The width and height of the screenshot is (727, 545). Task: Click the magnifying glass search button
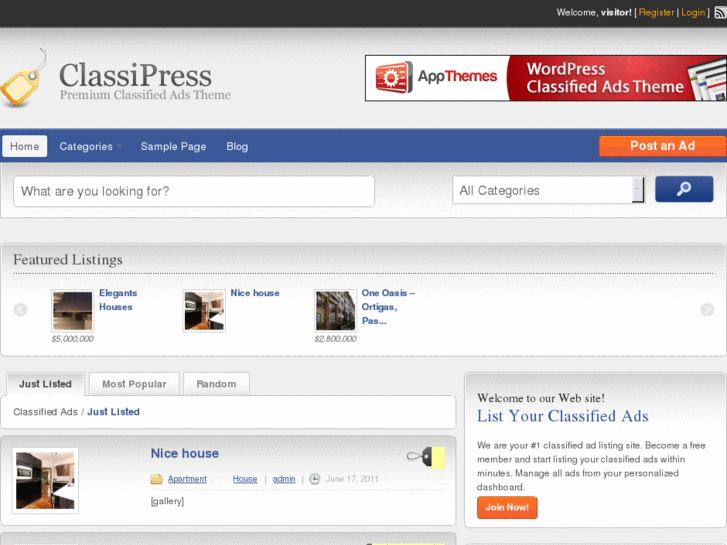click(684, 189)
